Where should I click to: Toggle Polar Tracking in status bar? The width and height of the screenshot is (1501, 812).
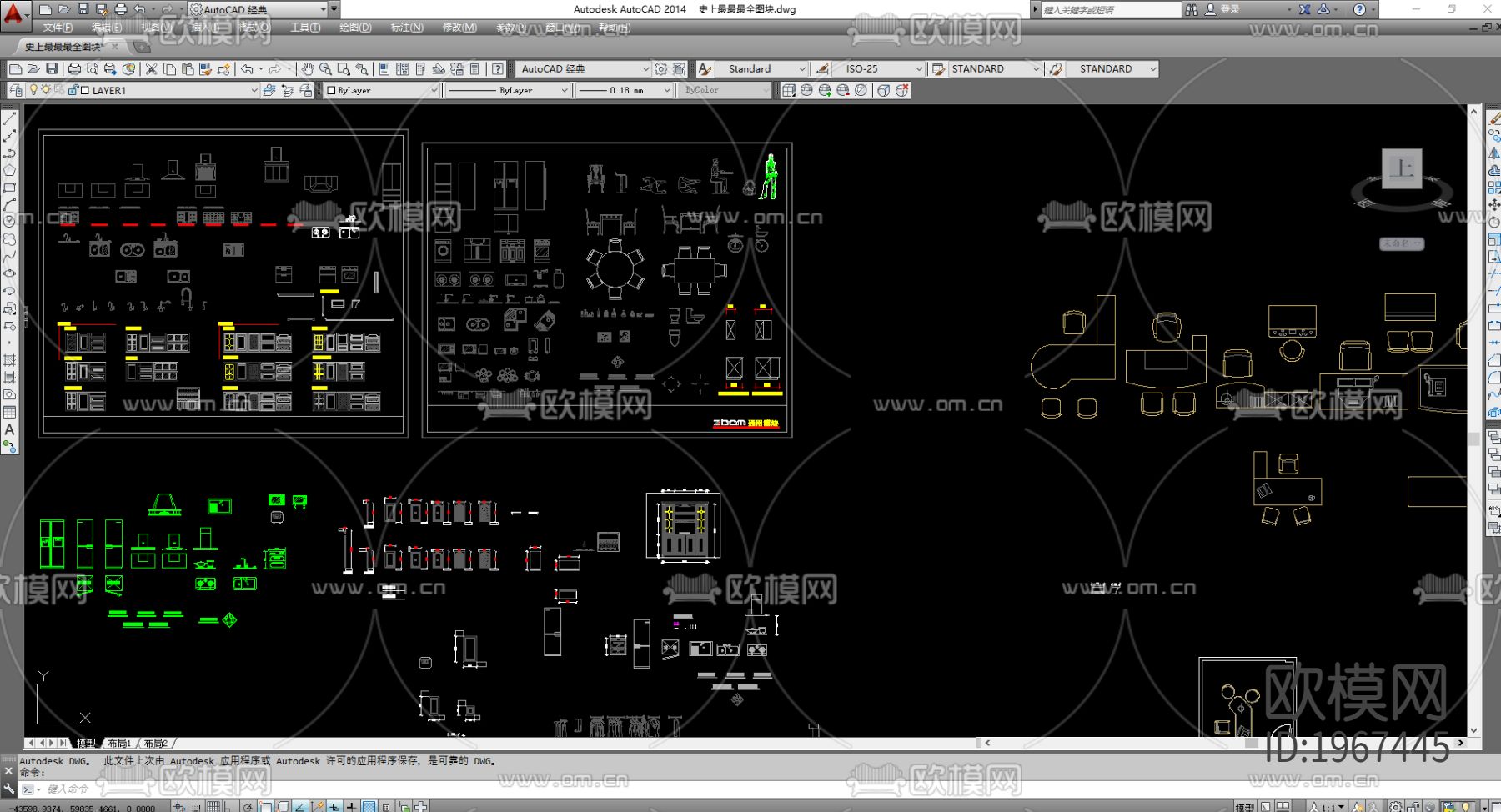click(x=248, y=806)
